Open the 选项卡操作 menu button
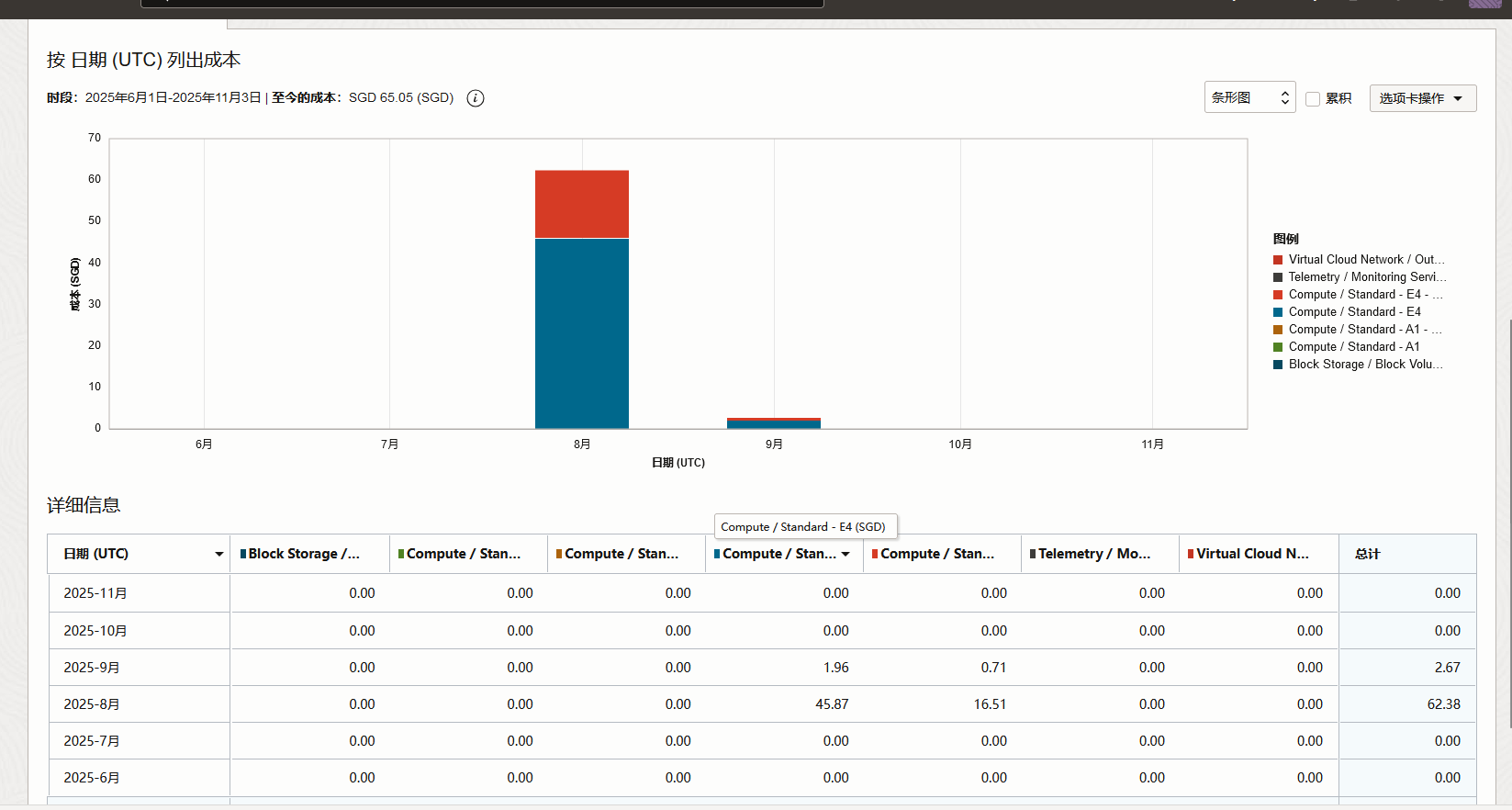1512x810 pixels. pos(1422,98)
